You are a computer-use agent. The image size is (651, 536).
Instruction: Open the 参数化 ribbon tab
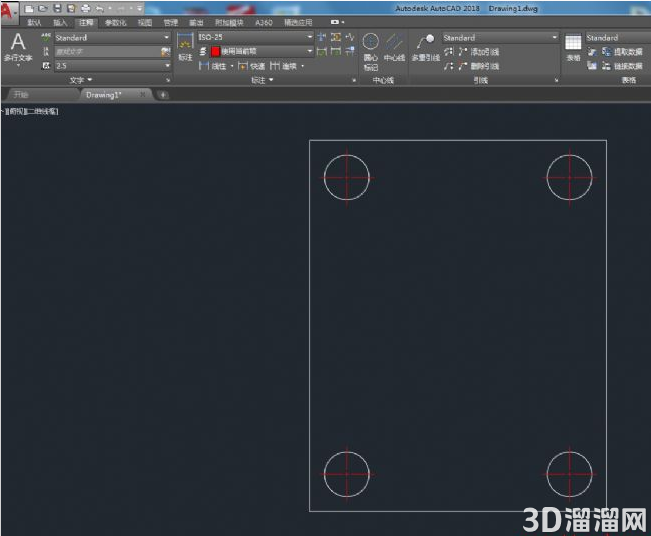click(115, 22)
